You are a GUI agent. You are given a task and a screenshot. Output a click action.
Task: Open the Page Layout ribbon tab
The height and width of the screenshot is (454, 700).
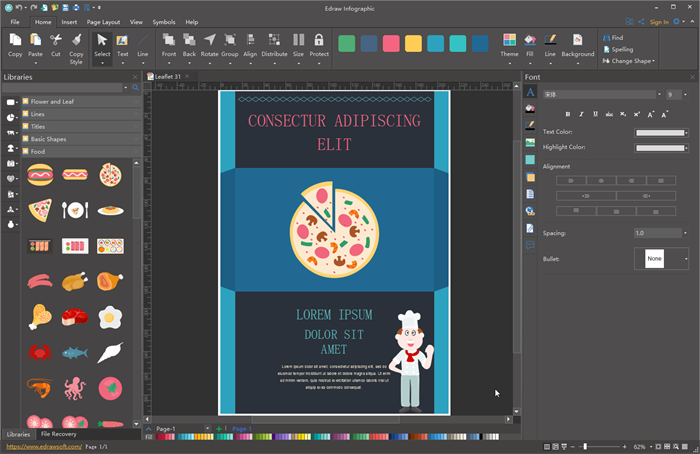[x=103, y=21]
